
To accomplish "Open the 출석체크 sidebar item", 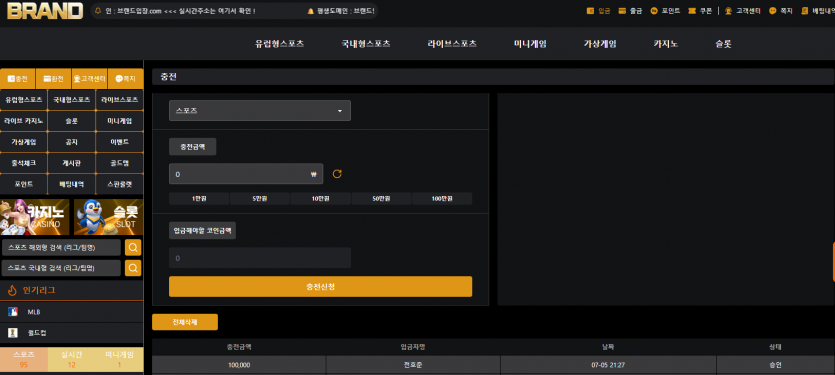I will pos(23,163).
